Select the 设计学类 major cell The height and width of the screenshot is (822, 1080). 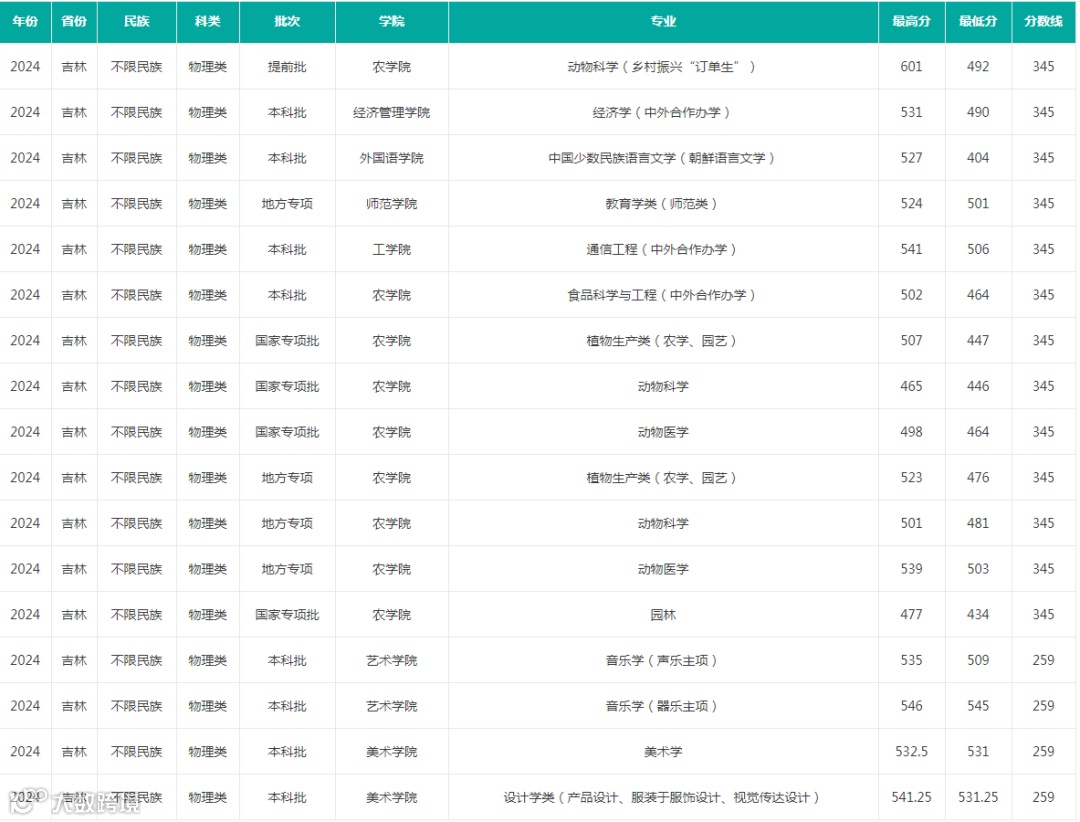[663, 797]
